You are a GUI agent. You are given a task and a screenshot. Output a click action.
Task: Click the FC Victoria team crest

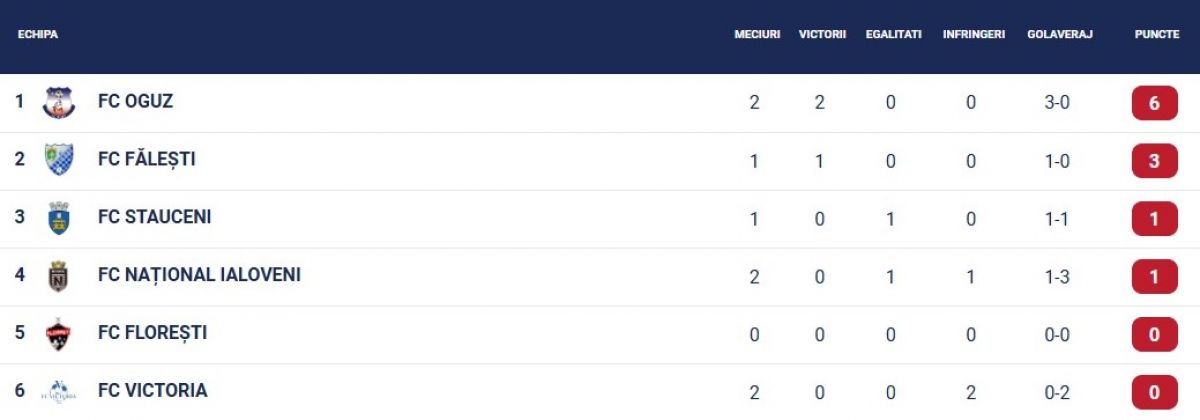click(x=59, y=391)
